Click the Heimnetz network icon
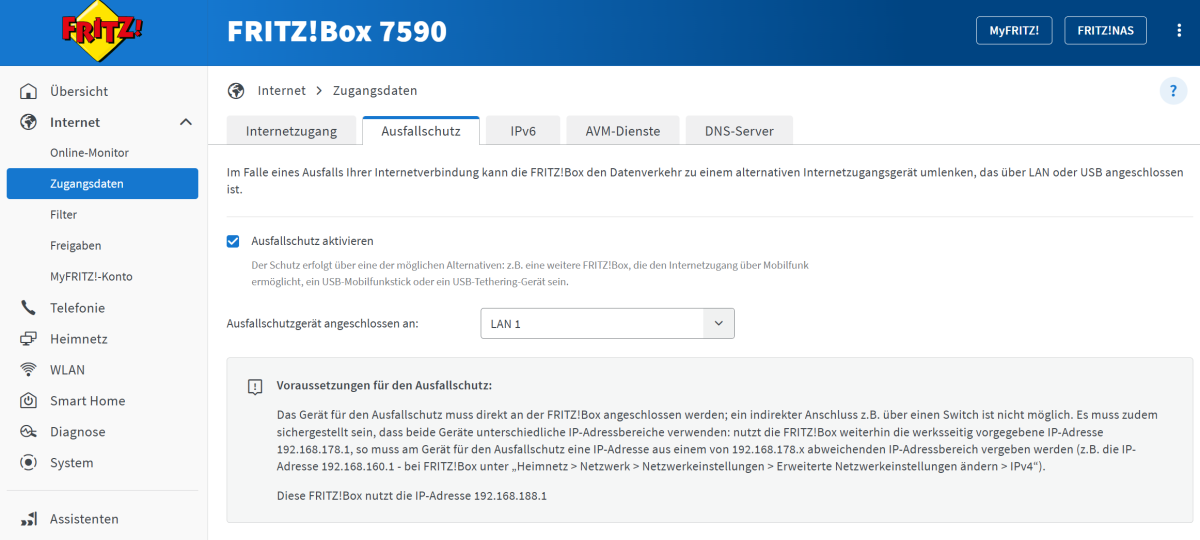Viewport: 1200px width, 540px height. click(29, 339)
